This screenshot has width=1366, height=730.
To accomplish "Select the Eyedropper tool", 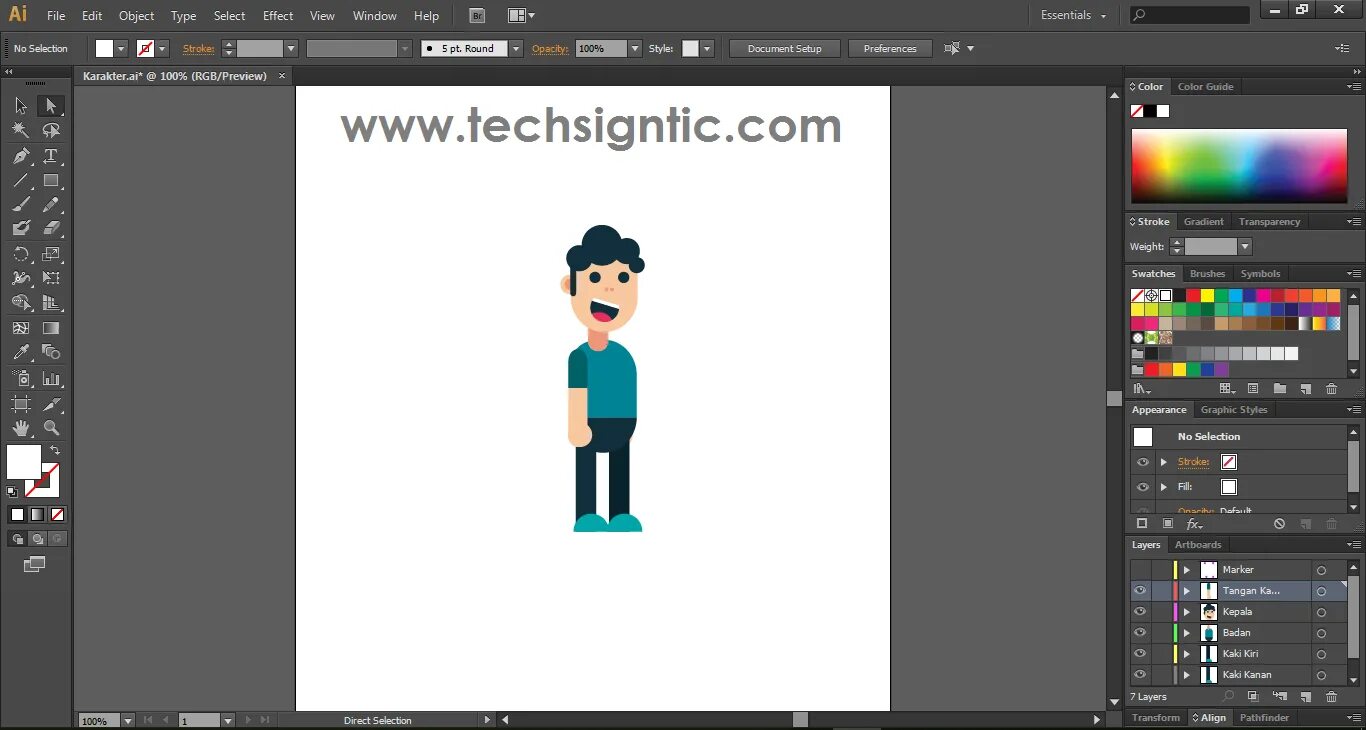I will pyautogui.click(x=21, y=352).
